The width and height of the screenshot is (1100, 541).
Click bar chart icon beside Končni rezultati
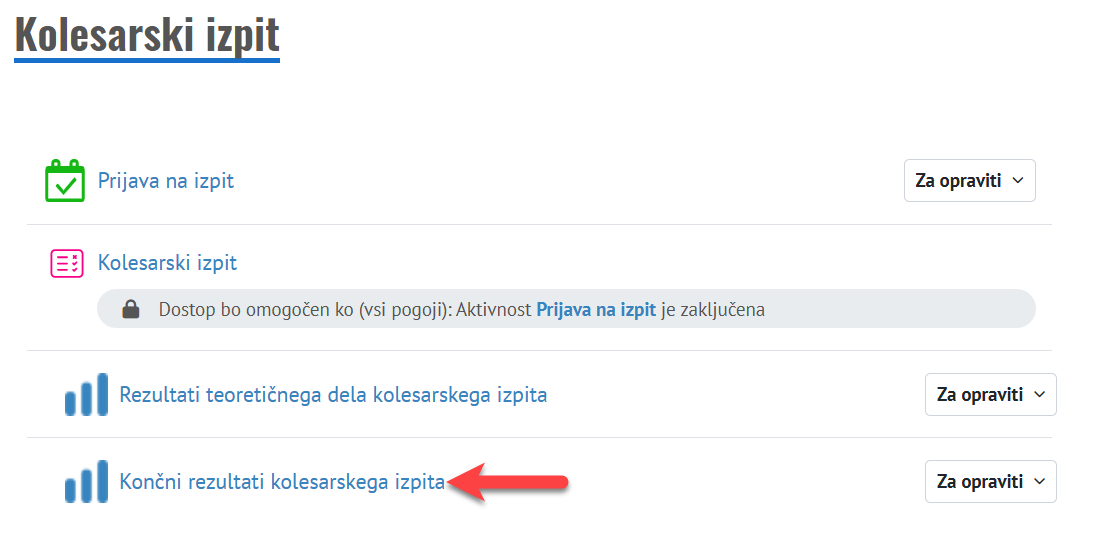86,481
